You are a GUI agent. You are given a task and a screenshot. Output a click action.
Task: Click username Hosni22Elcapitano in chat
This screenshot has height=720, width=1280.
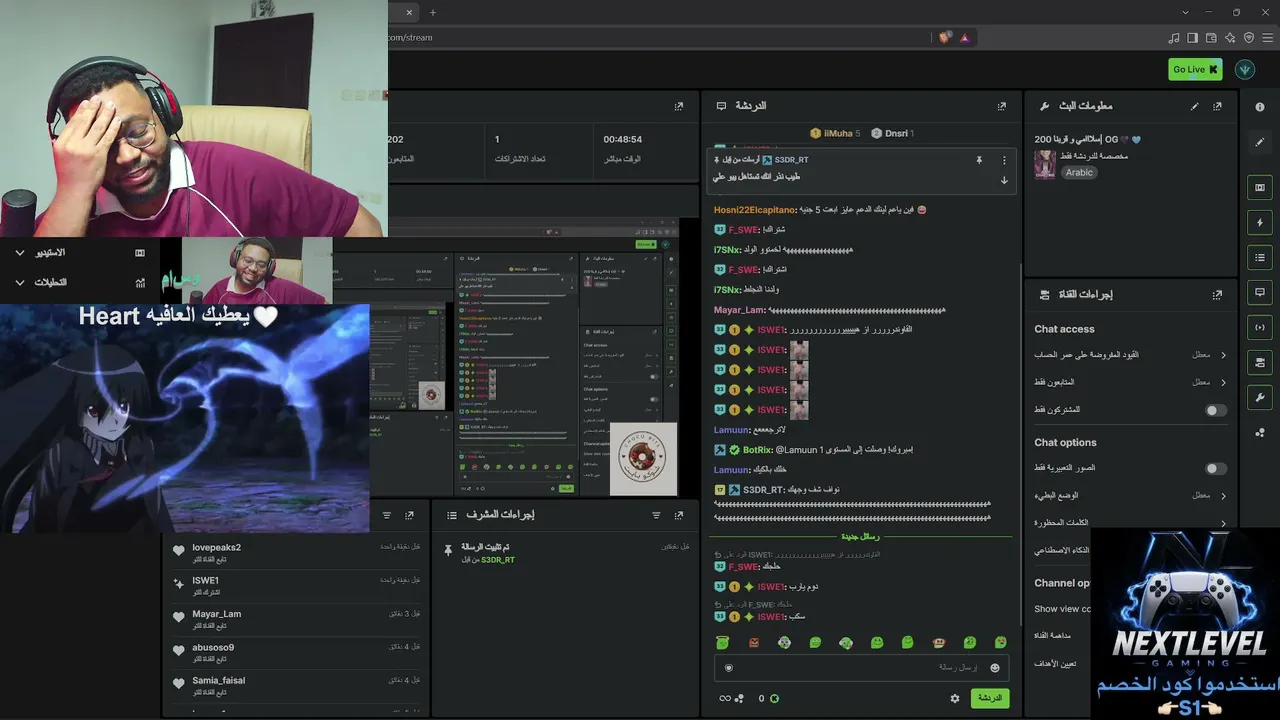(755, 210)
